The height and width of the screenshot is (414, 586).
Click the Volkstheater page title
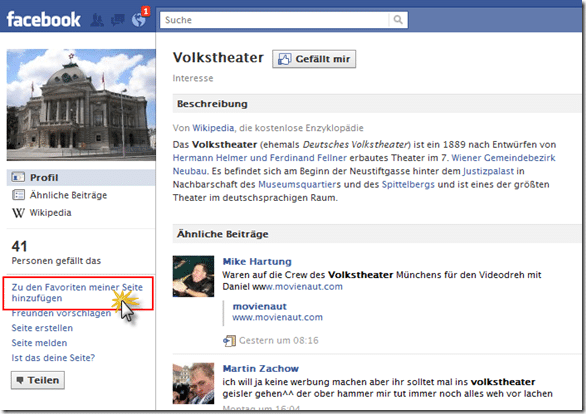pos(218,58)
